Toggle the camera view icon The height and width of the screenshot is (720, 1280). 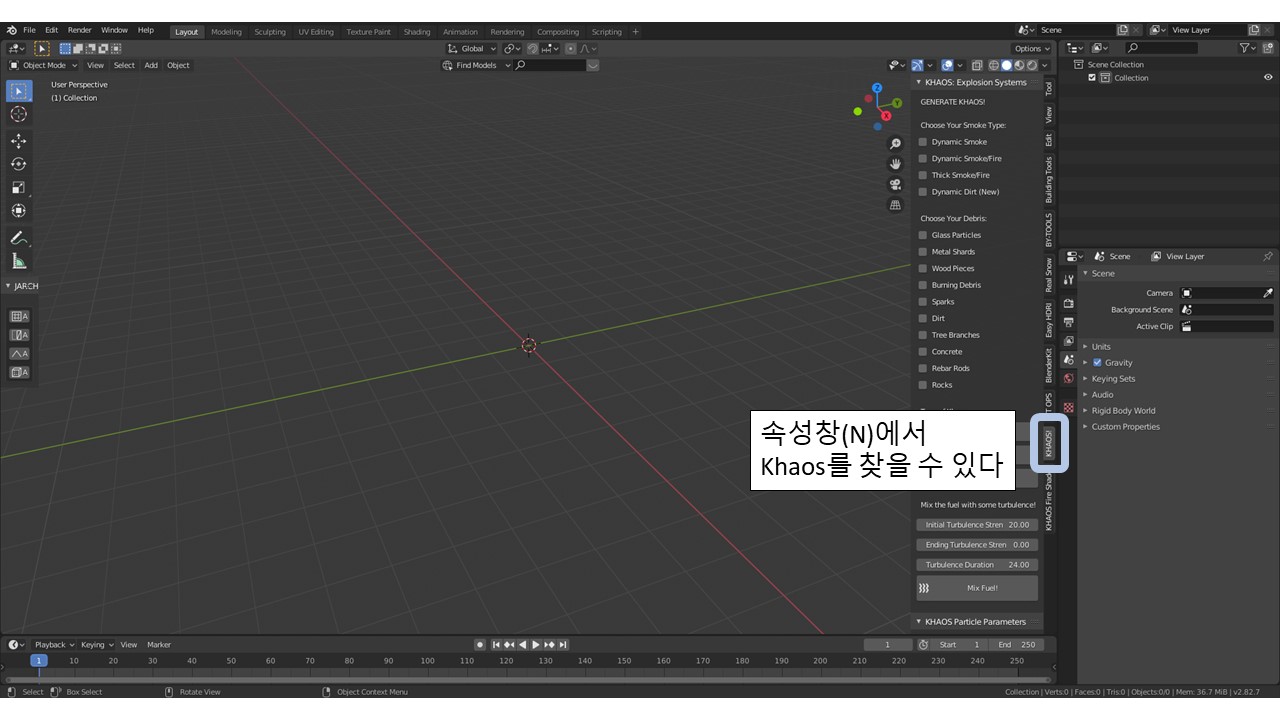point(895,184)
